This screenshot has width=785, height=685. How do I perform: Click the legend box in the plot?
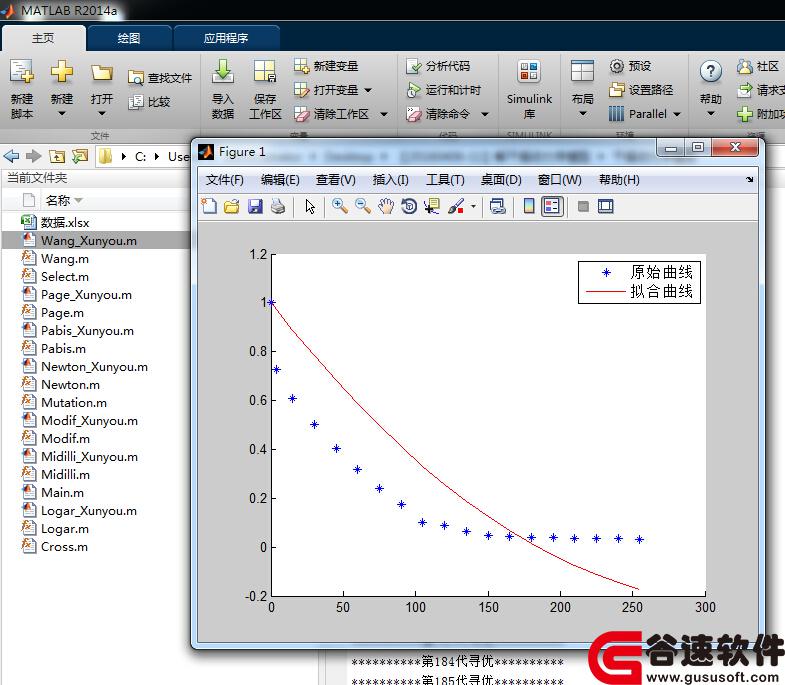coord(639,282)
